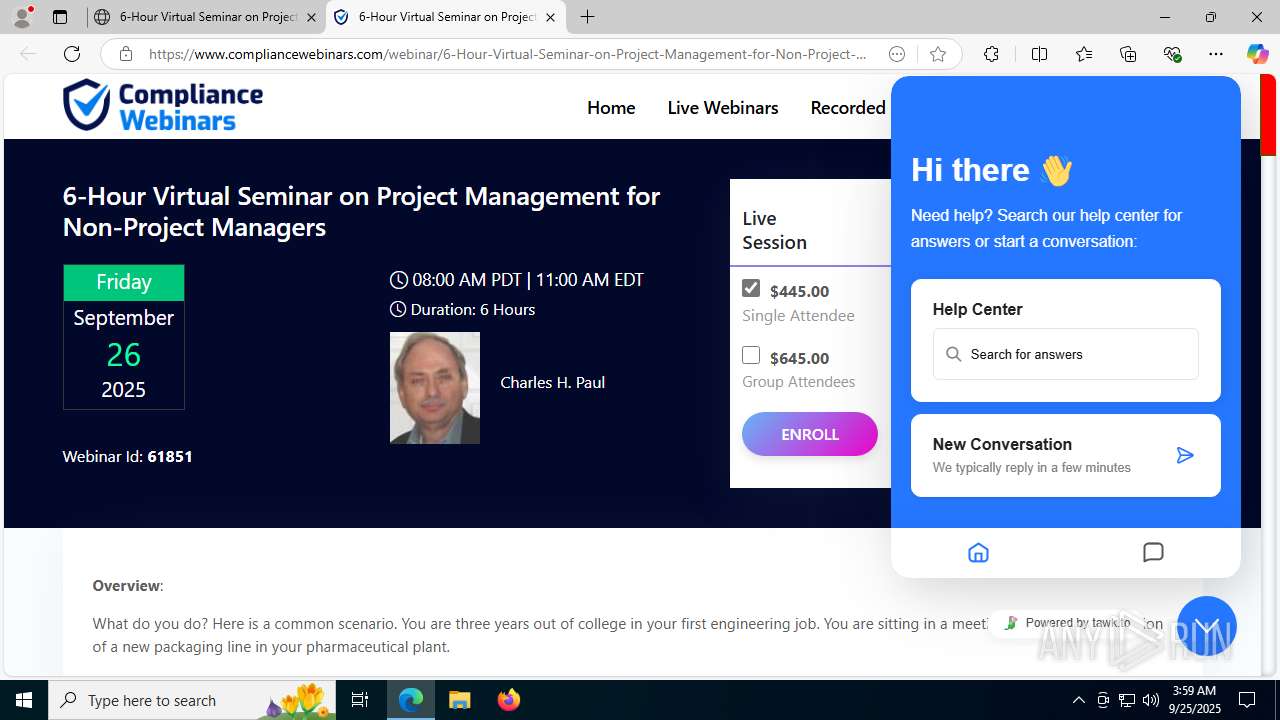Click the ENROLL button
The height and width of the screenshot is (720, 1280).
tap(810, 434)
